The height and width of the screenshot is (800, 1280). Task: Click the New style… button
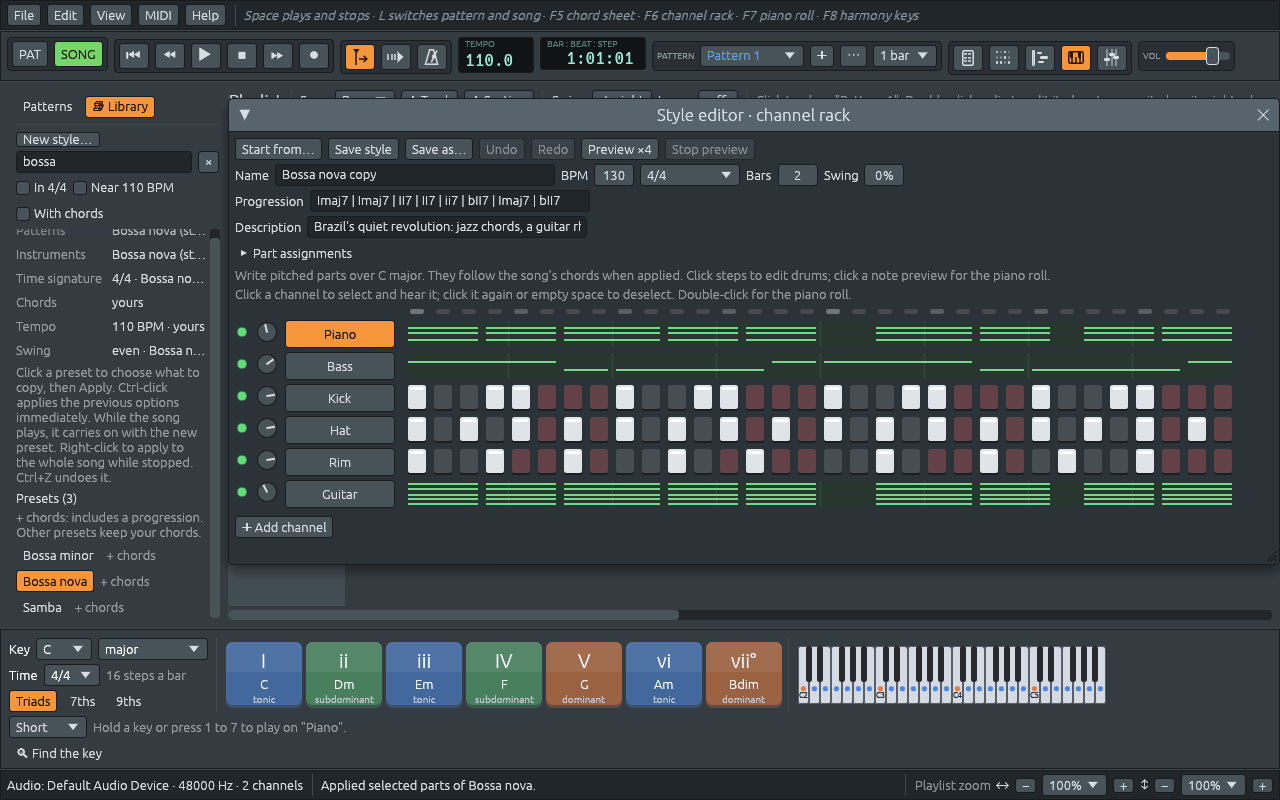[x=58, y=140]
